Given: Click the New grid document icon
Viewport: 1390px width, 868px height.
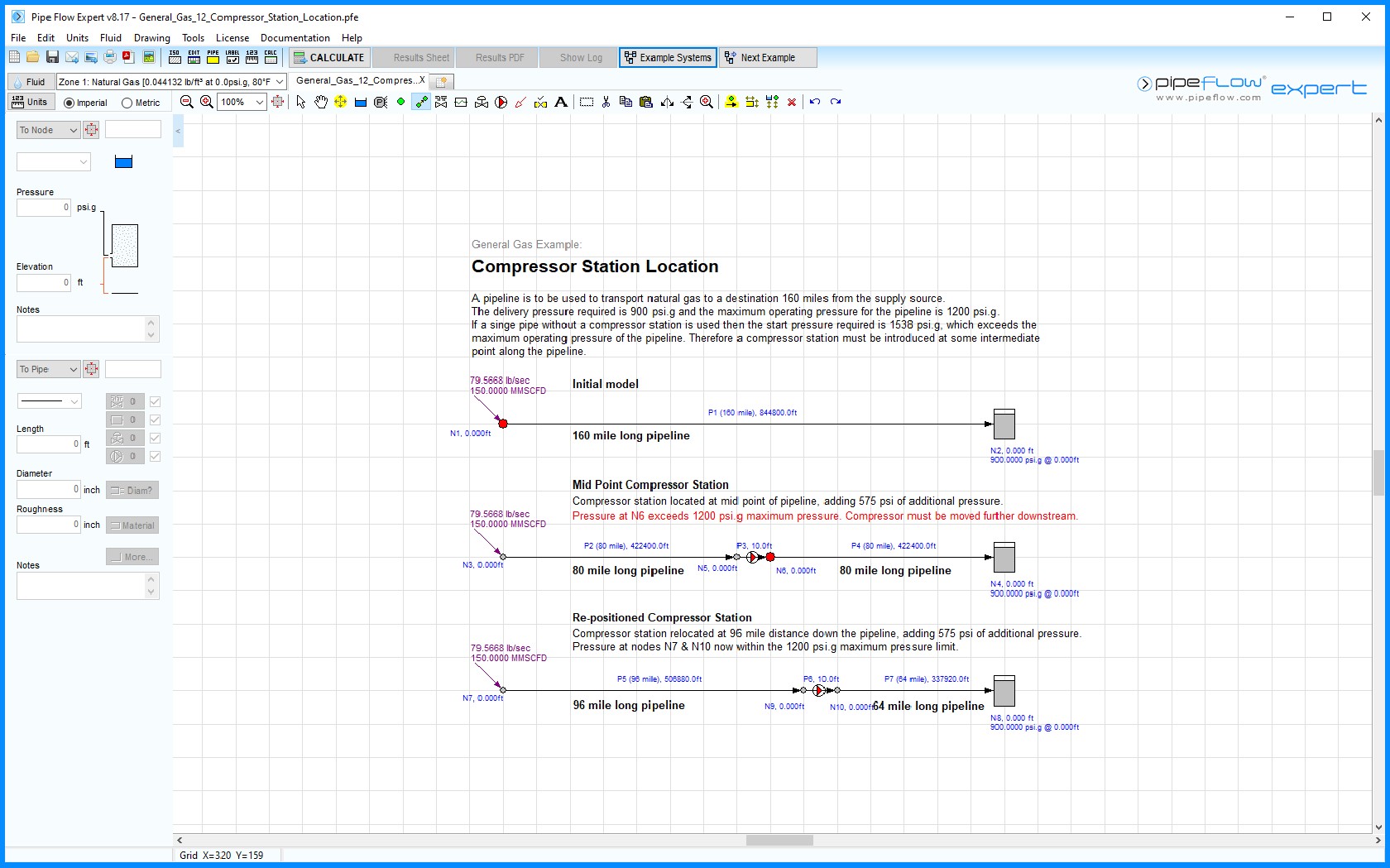Looking at the screenshot, I should [14, 57].
